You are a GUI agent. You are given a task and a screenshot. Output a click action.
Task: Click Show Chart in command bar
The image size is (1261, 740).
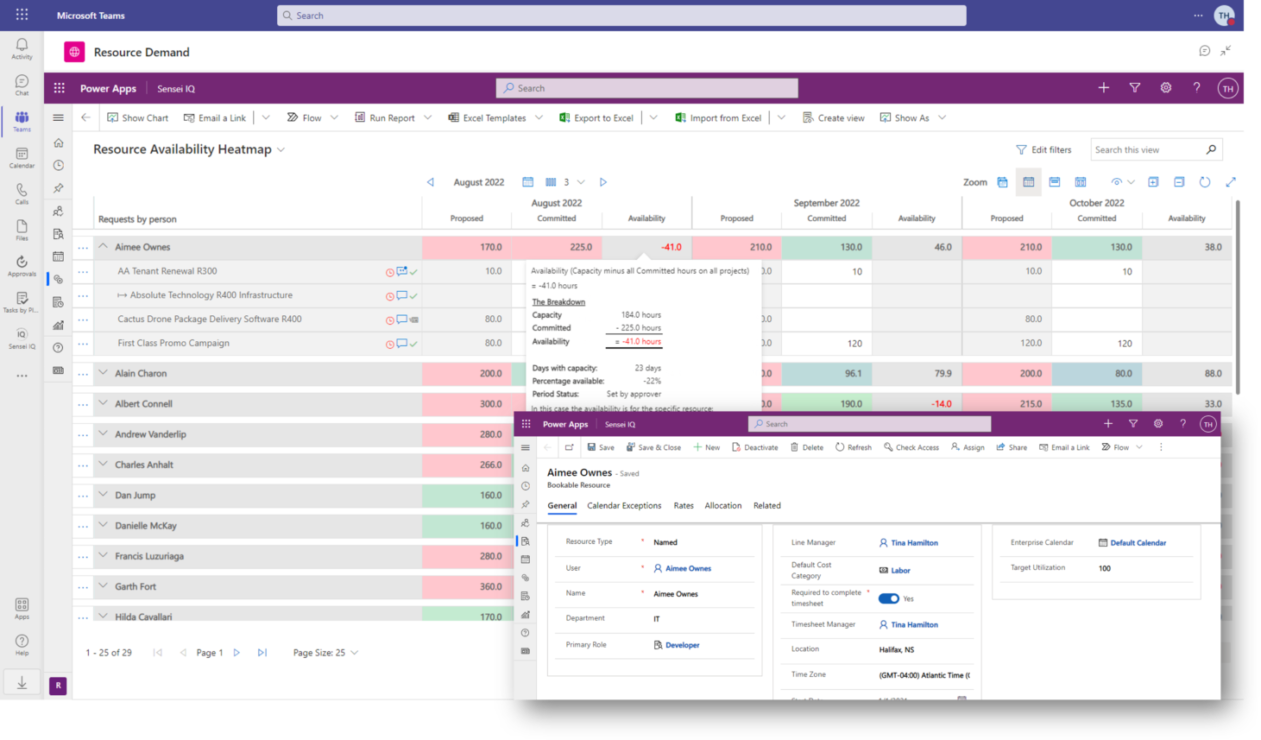pos(136,117)
